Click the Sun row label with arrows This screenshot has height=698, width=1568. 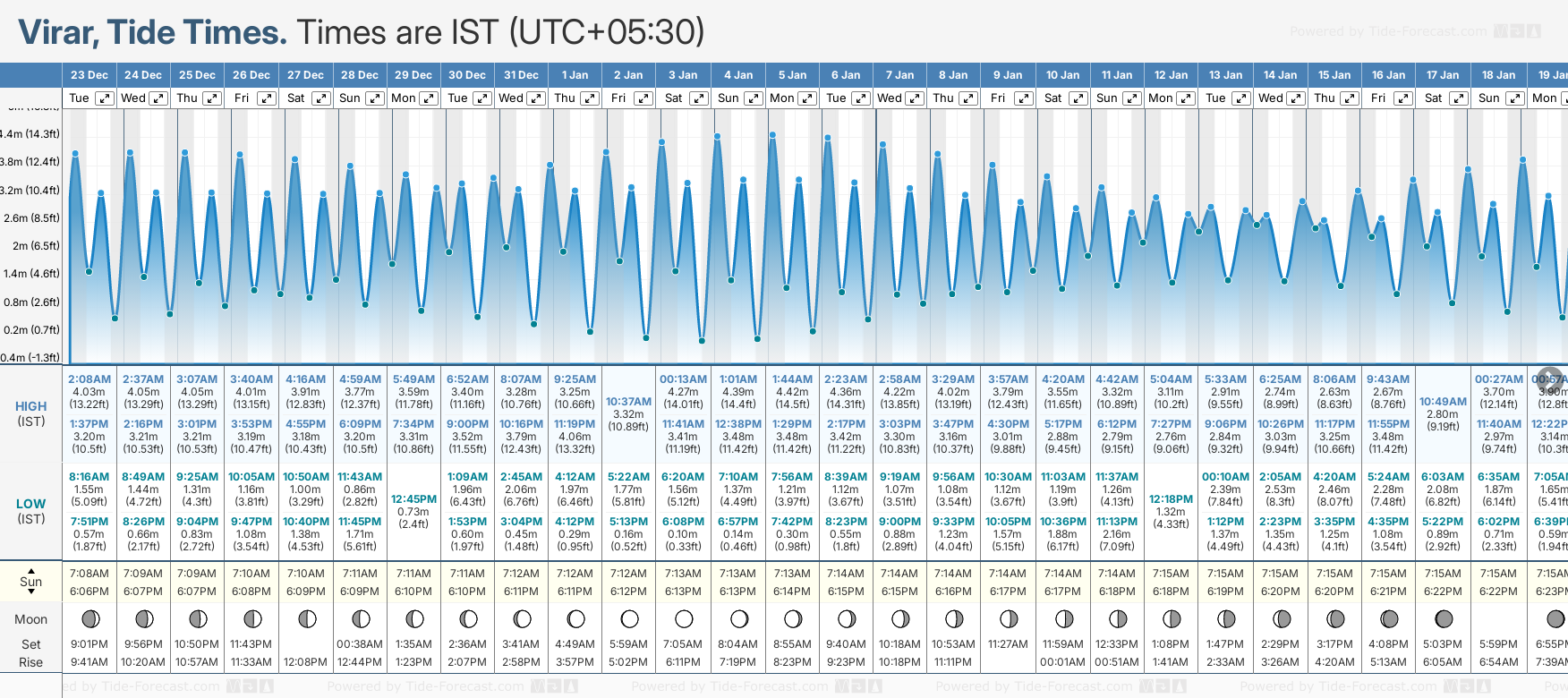pos(31,581)
